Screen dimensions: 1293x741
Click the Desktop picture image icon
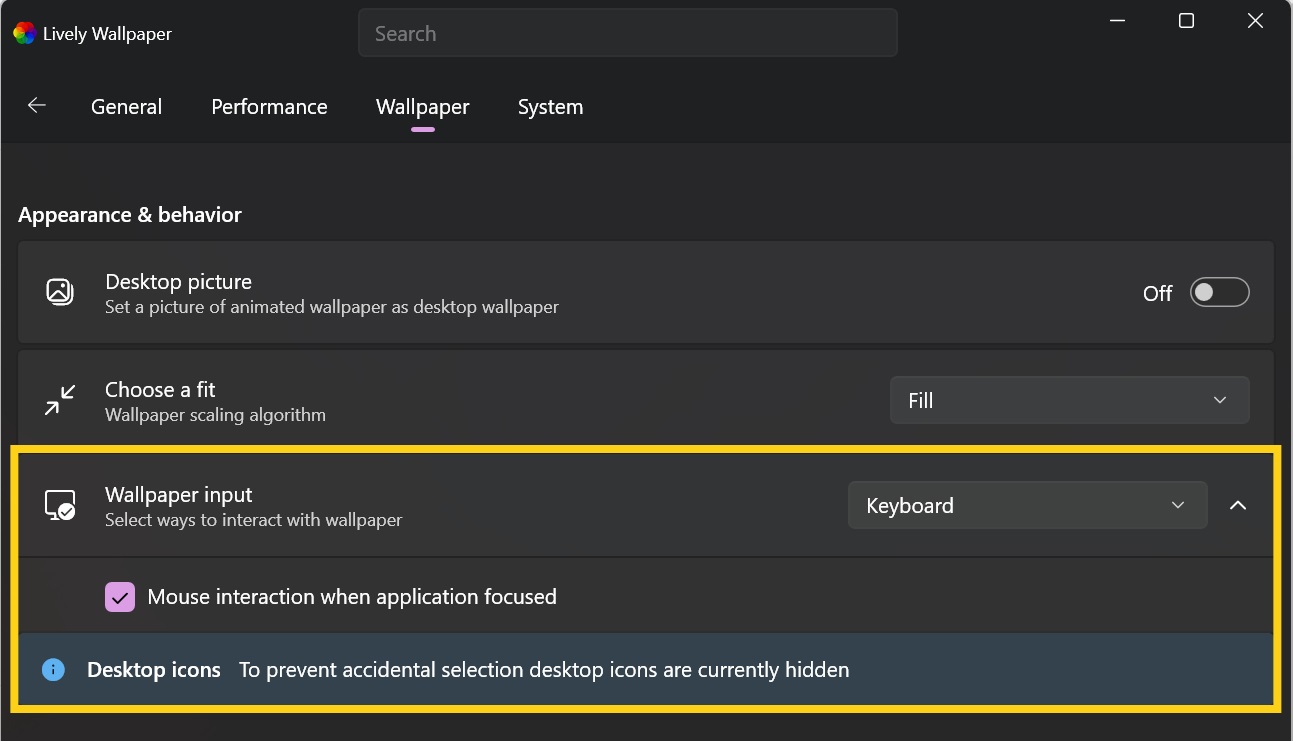point(60,292)
